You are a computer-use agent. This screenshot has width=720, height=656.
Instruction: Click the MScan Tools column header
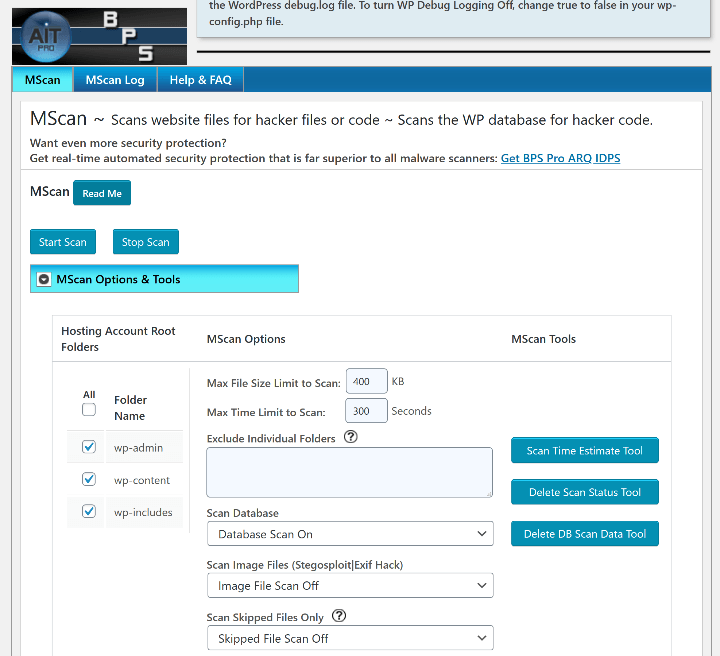(543, 339)
